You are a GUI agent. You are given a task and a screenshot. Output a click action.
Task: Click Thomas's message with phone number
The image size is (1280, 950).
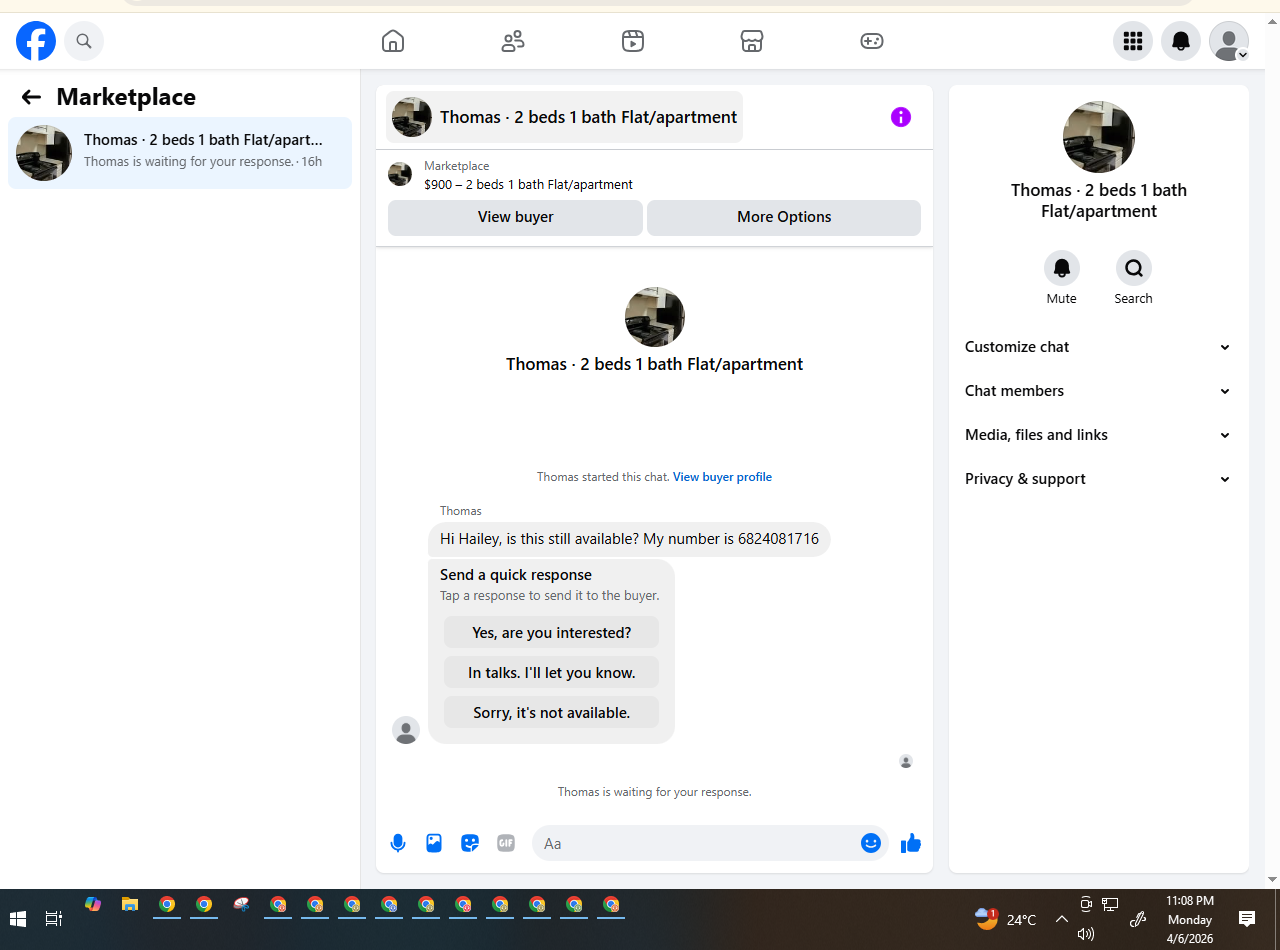pyautogui.click(x=629, y=539)
